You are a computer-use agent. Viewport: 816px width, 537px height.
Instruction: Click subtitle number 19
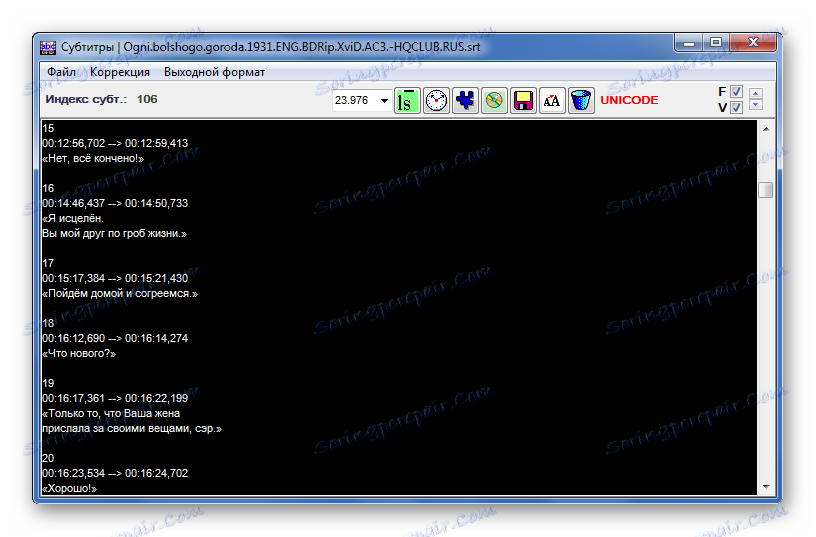click(x=48, y=383)
